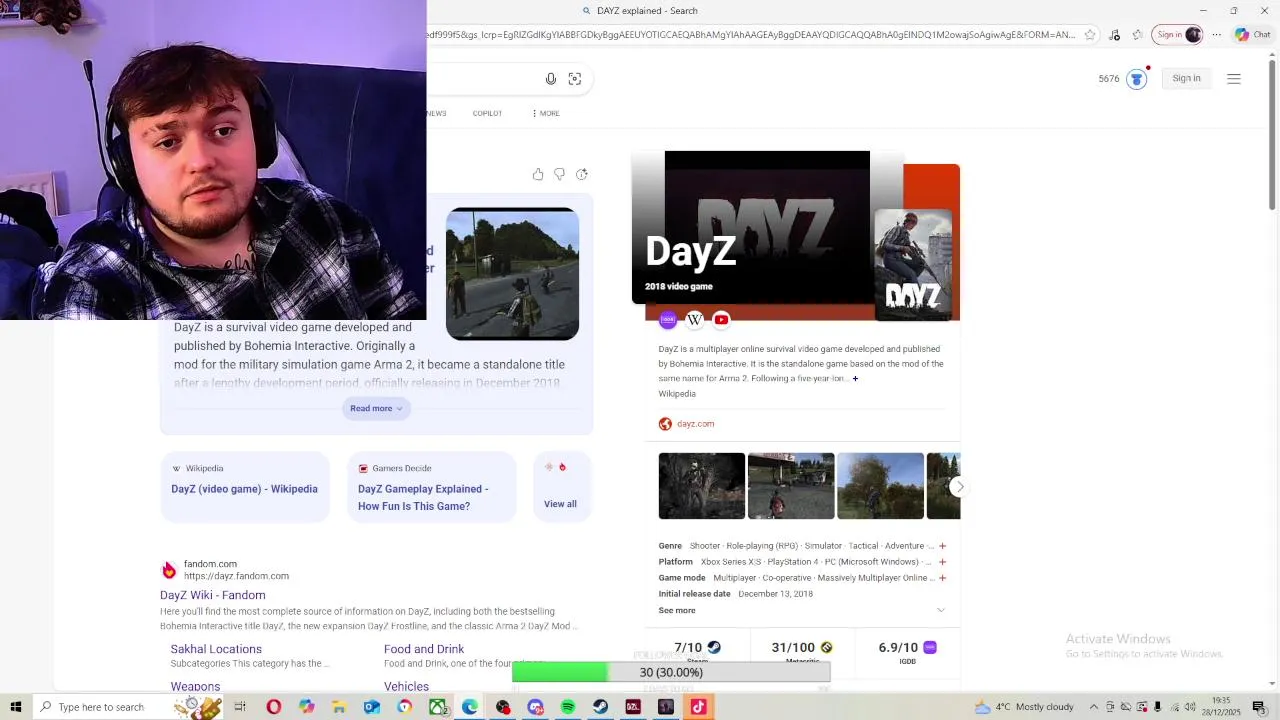Open Weapons sublink
The height and width of the screenshot is (720, 1280).
click(x=195, y=686)
